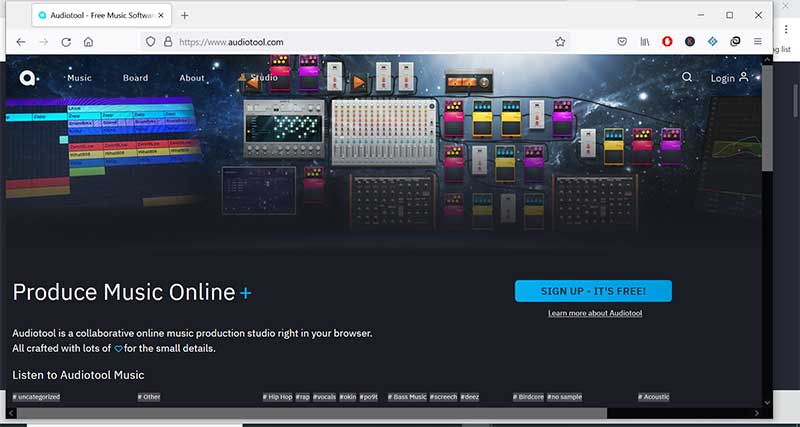Click the red Opera extension icon

pyautogui.click(x=667, y=42)
